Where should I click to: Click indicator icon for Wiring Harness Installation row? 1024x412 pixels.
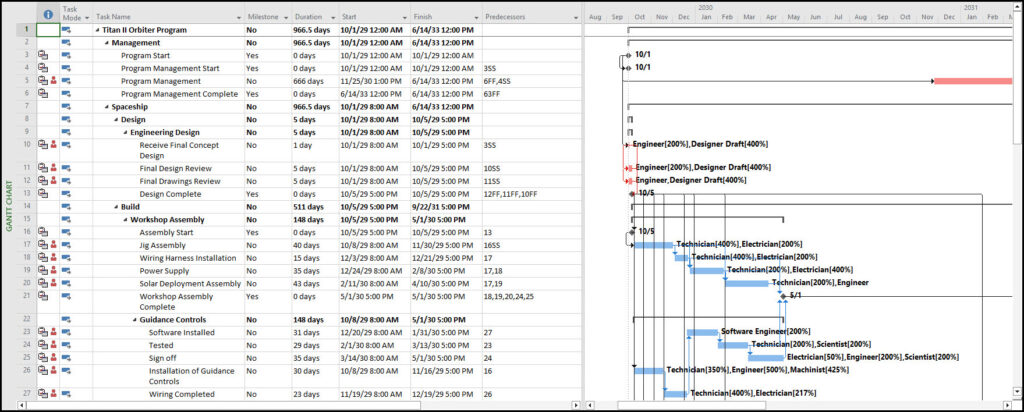(42, 258)
